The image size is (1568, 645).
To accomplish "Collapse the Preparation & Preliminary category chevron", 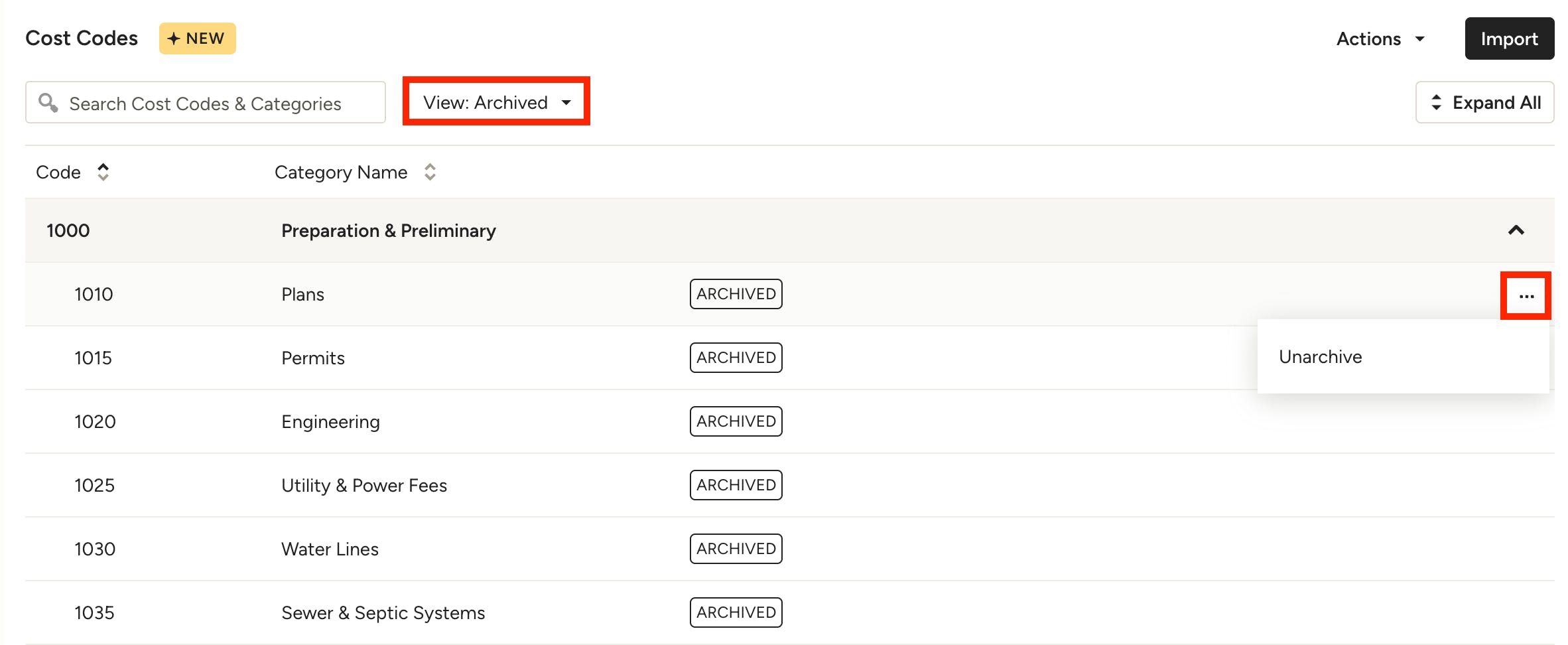I will 1516,230.
